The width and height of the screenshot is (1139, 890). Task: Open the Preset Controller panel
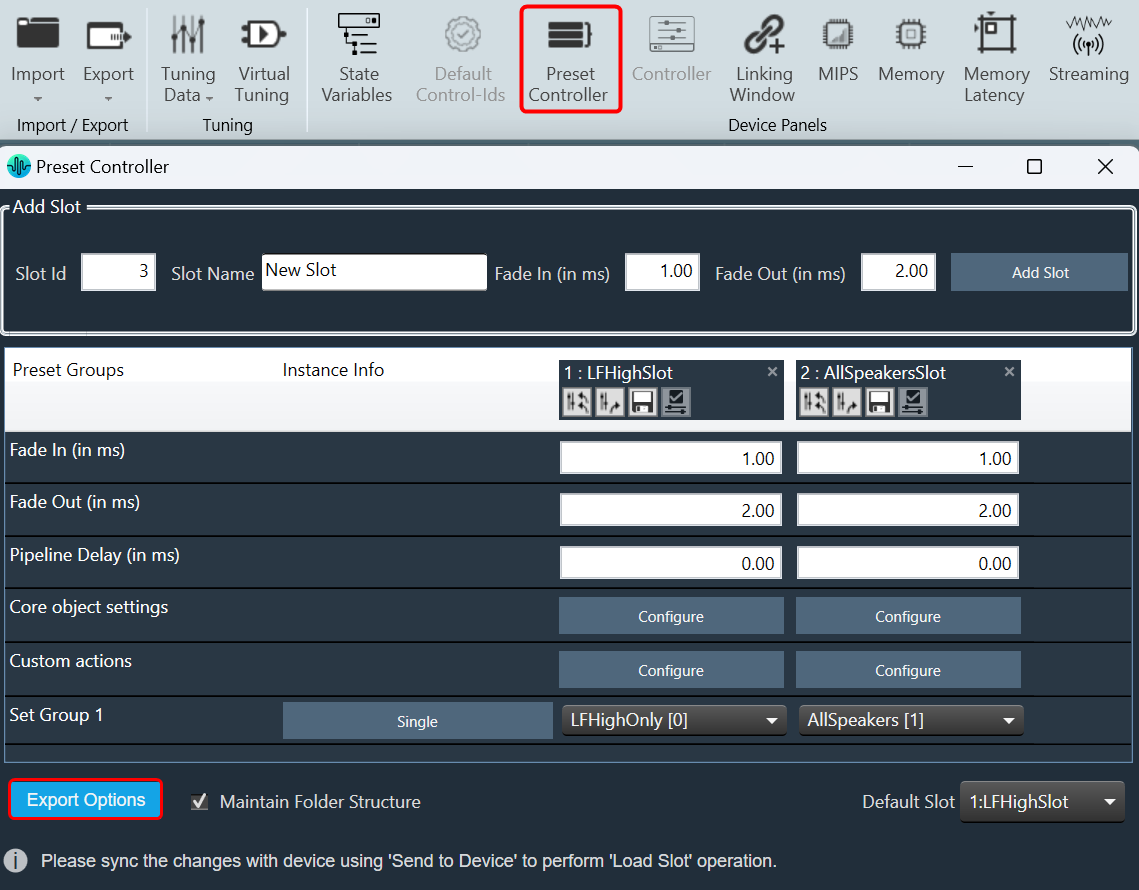[570, 58]
